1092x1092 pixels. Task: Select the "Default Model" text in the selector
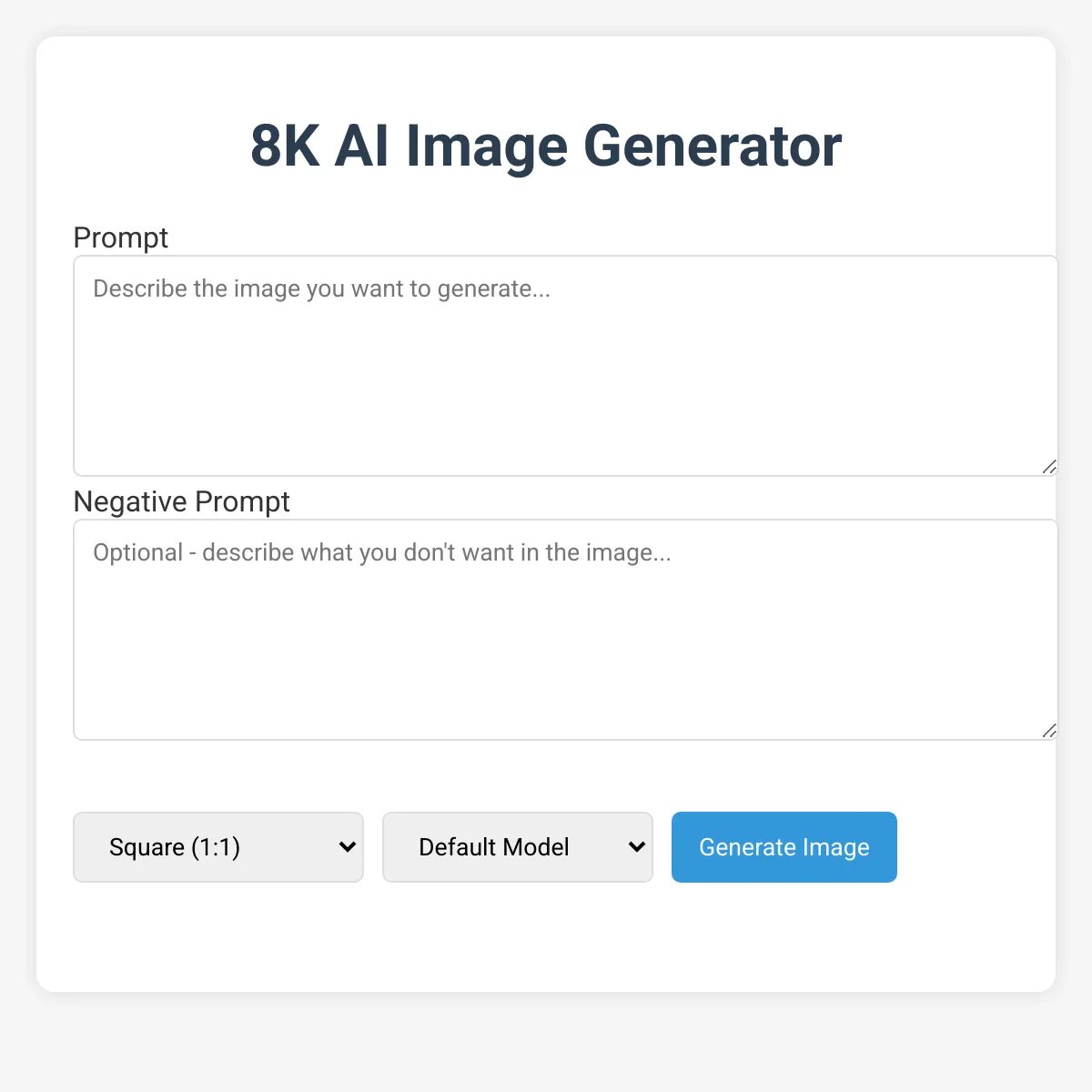tap(493, 847)
